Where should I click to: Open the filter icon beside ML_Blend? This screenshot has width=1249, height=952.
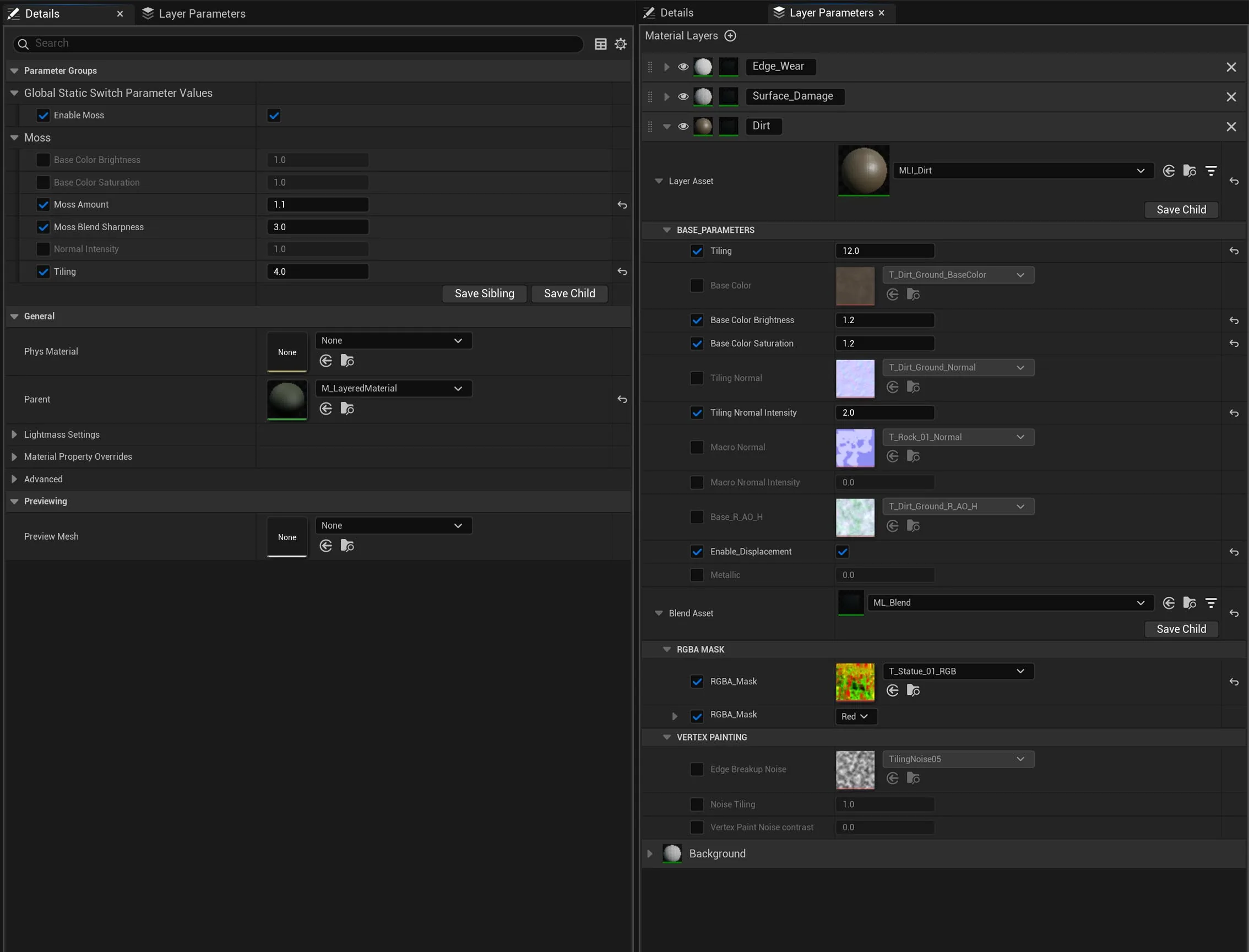(x=1211, y=603)
